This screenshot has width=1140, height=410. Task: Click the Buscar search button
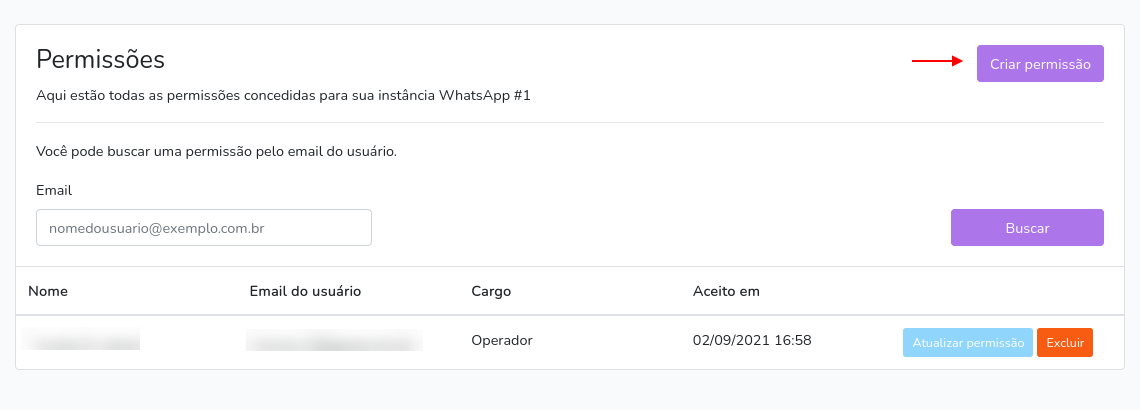(x=1027, y=228)
